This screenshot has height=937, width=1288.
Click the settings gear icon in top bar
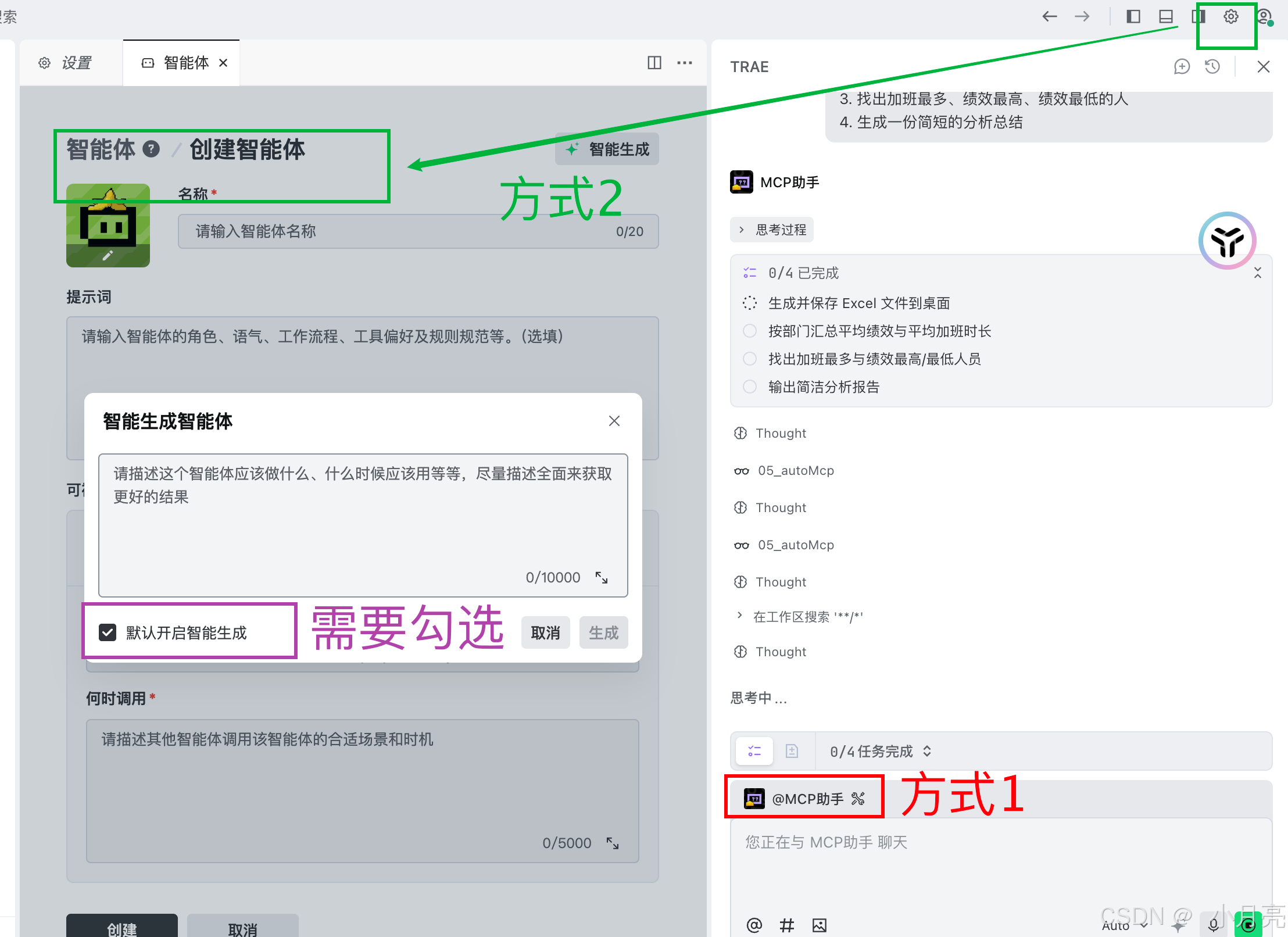[x=1230, y=17]
